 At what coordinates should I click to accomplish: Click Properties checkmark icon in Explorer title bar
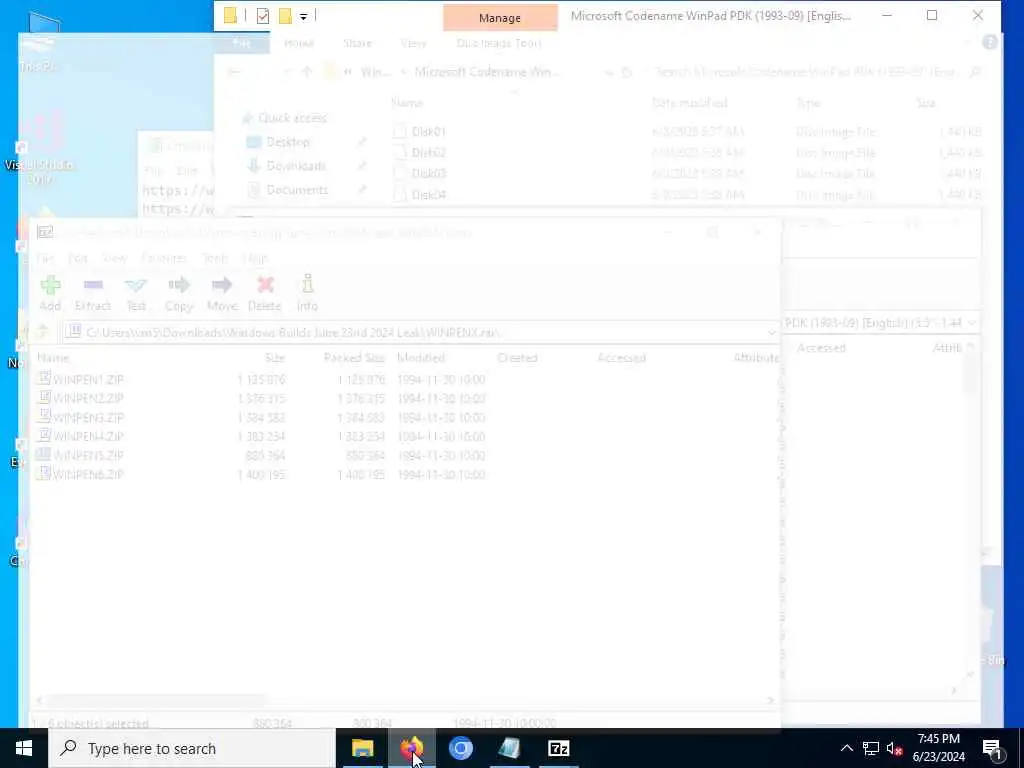[263, 16]
